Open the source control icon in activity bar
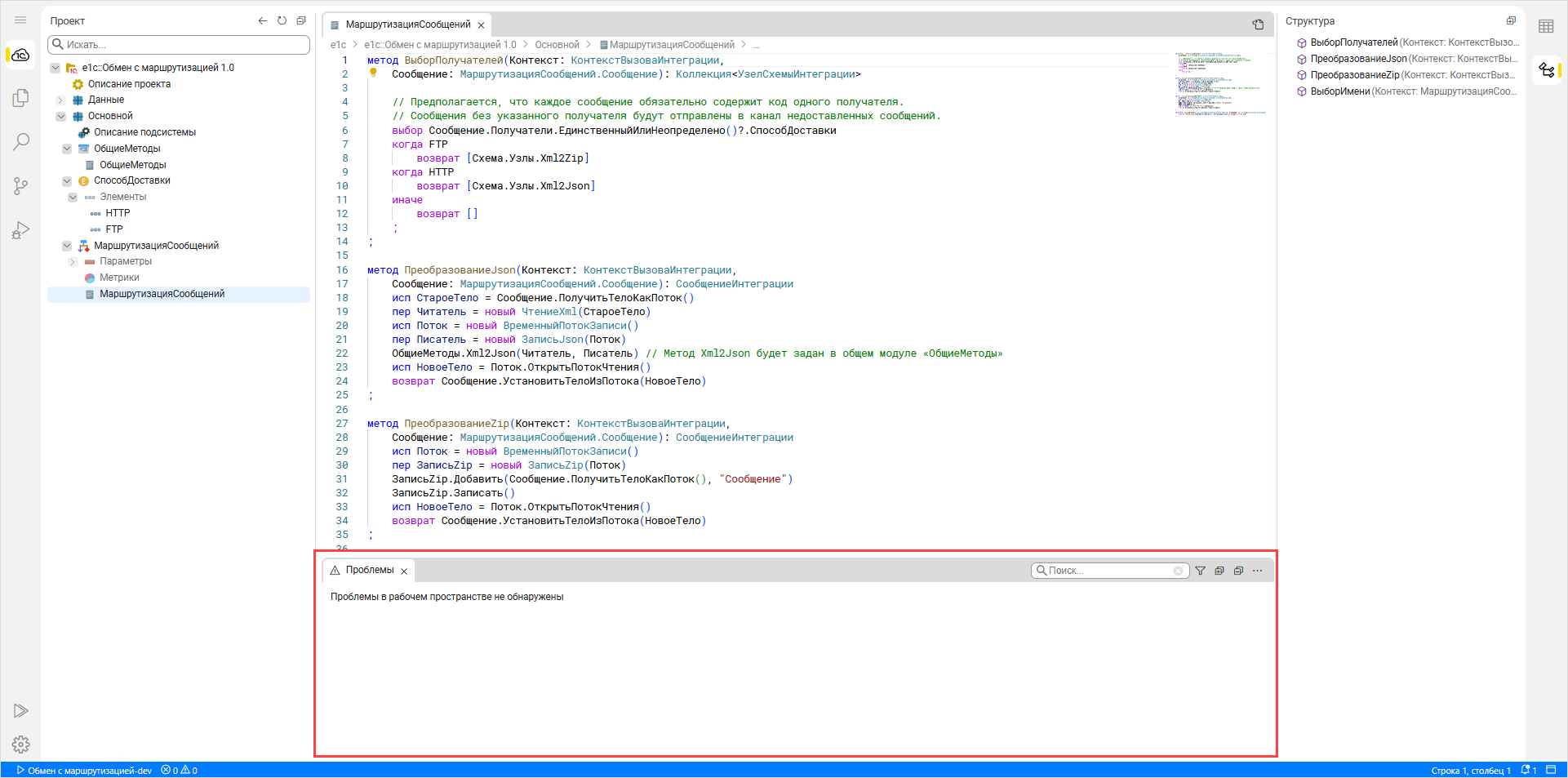Viewport: 1568px width, 778px height. pyautogui.click(x=20, y=186)
